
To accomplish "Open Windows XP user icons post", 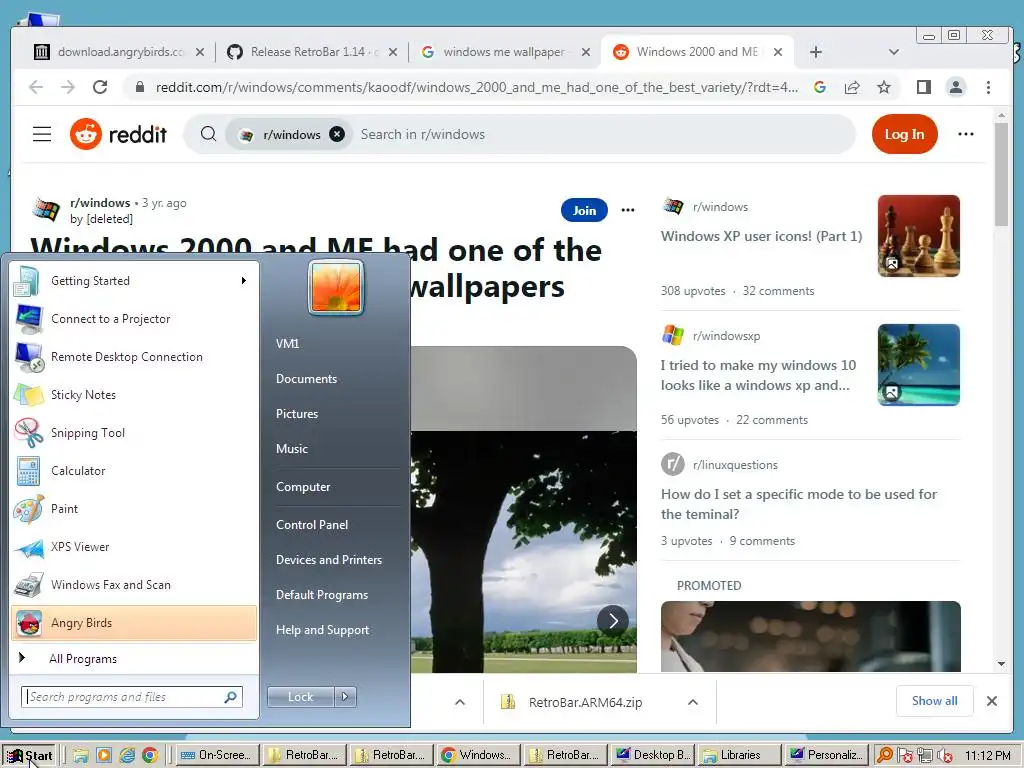I will [761, 236].
